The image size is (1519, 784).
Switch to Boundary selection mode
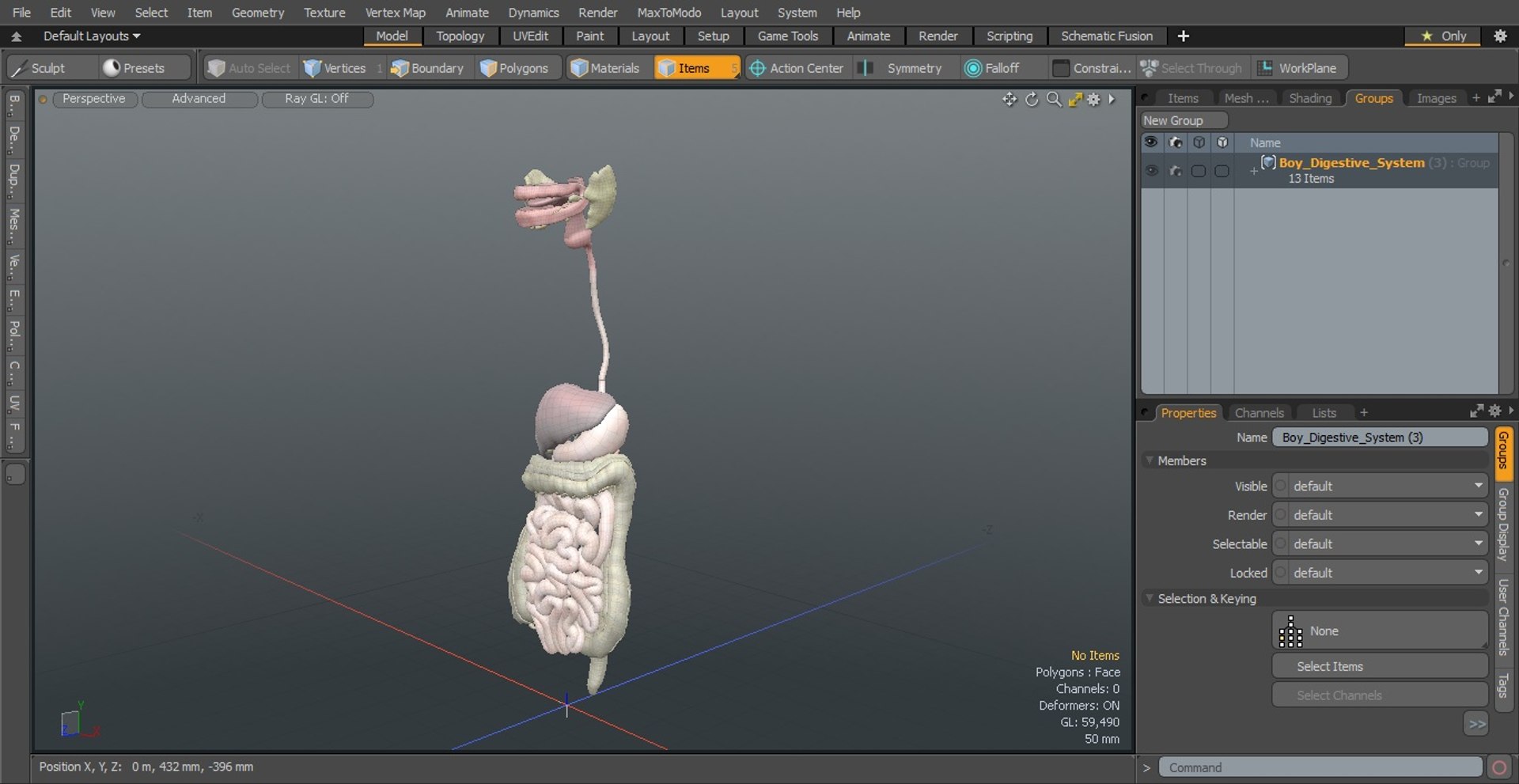click(x=427, y=68)
